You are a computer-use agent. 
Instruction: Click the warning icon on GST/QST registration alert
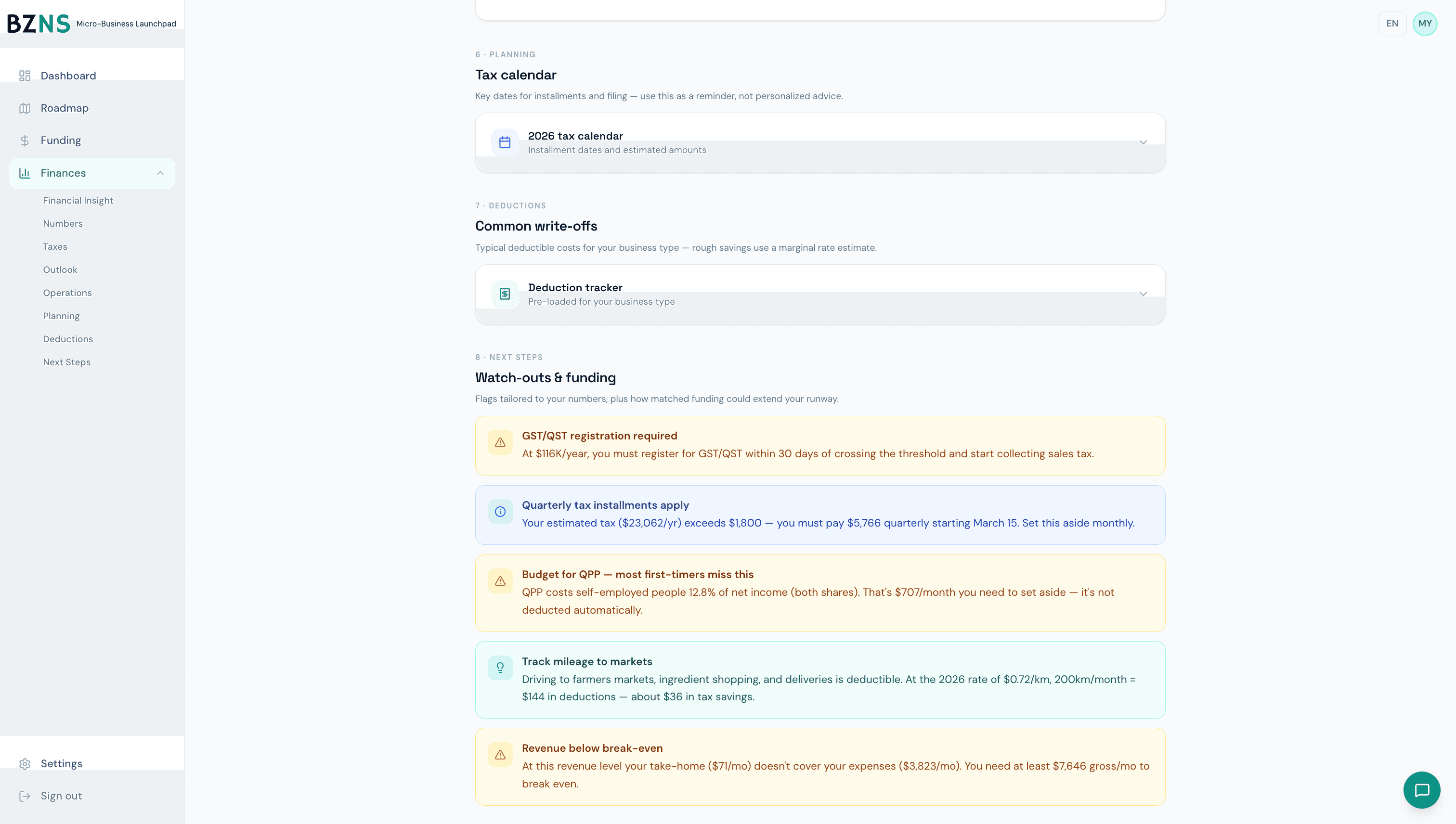tap(500, 442)
